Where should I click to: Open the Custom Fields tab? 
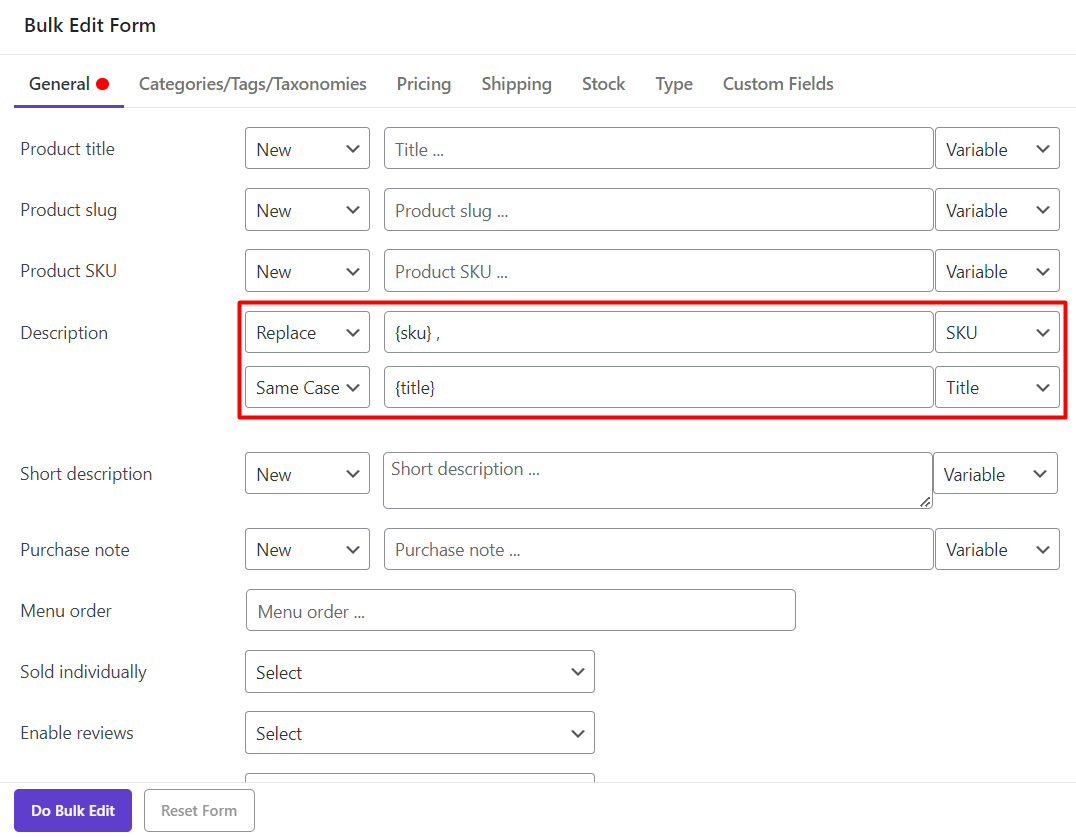click(777, 84)
